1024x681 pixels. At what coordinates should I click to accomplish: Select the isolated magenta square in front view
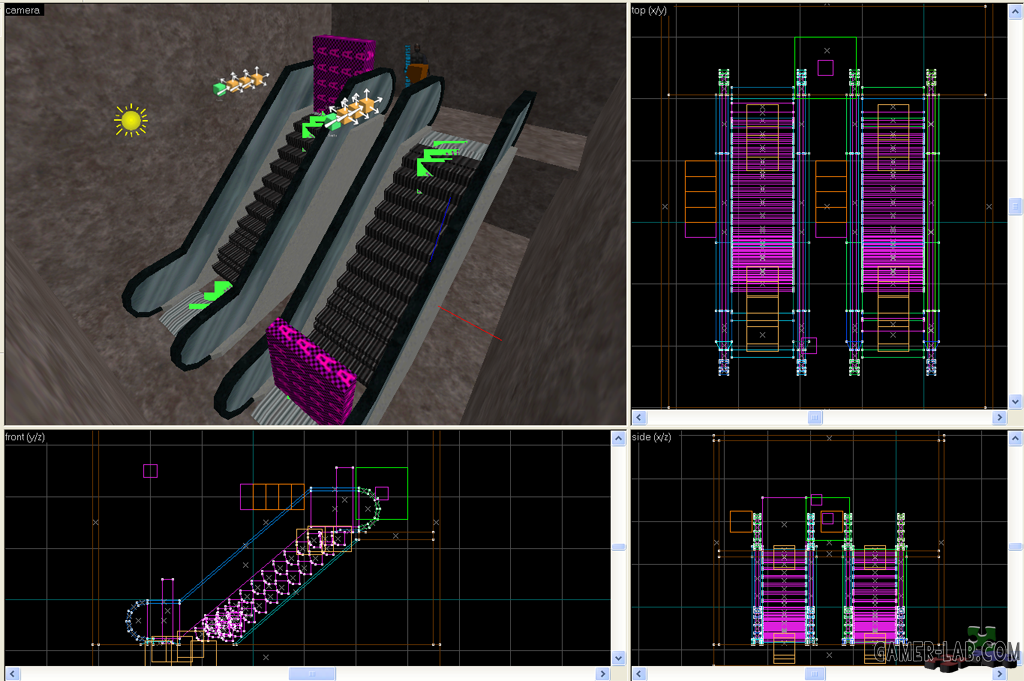150,471
